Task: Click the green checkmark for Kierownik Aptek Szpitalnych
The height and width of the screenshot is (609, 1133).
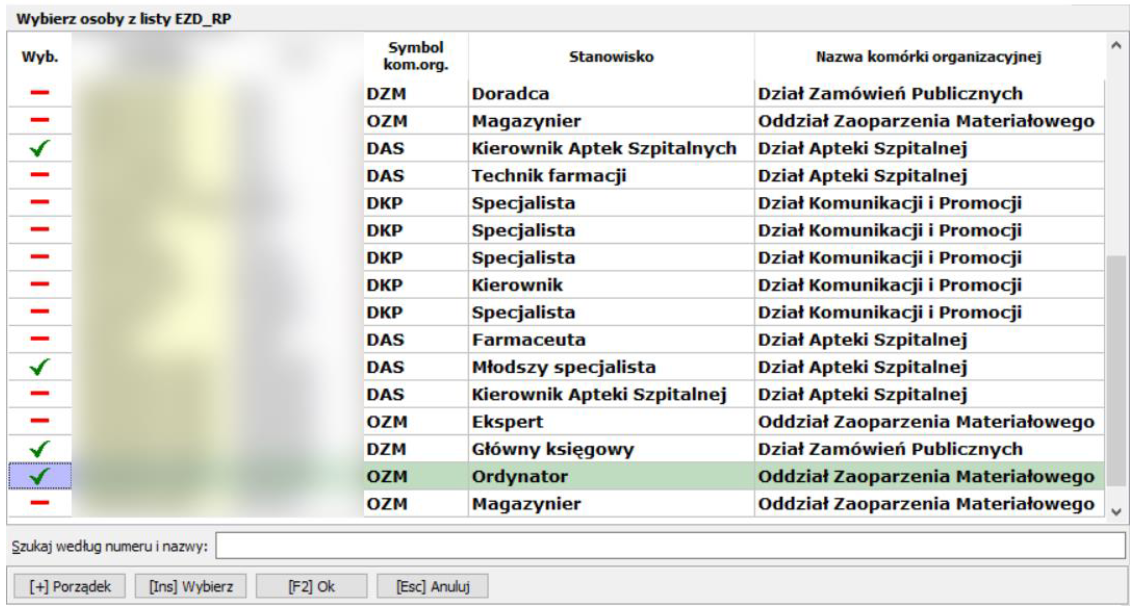Action: coord(39,149)
